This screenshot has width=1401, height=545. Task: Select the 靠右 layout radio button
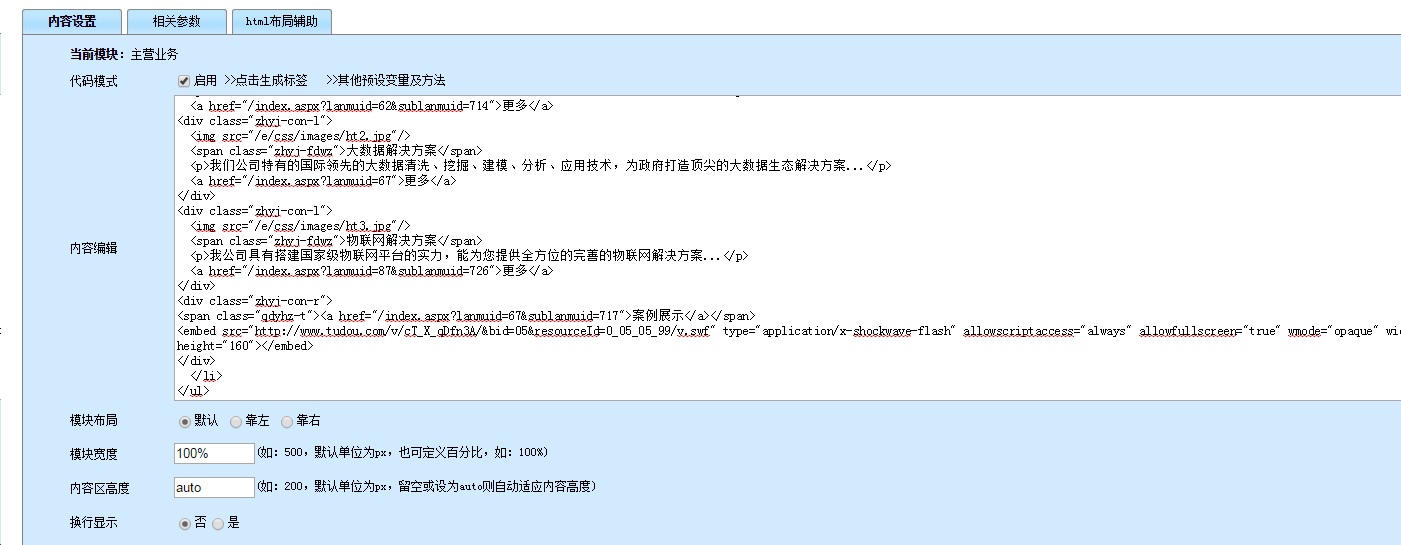(287, 422)
